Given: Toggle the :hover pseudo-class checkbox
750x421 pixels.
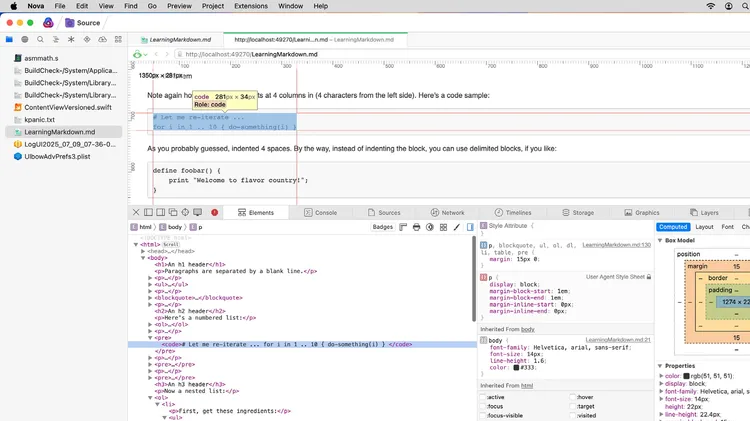Looking at the screenshot, I should point(573,397).
